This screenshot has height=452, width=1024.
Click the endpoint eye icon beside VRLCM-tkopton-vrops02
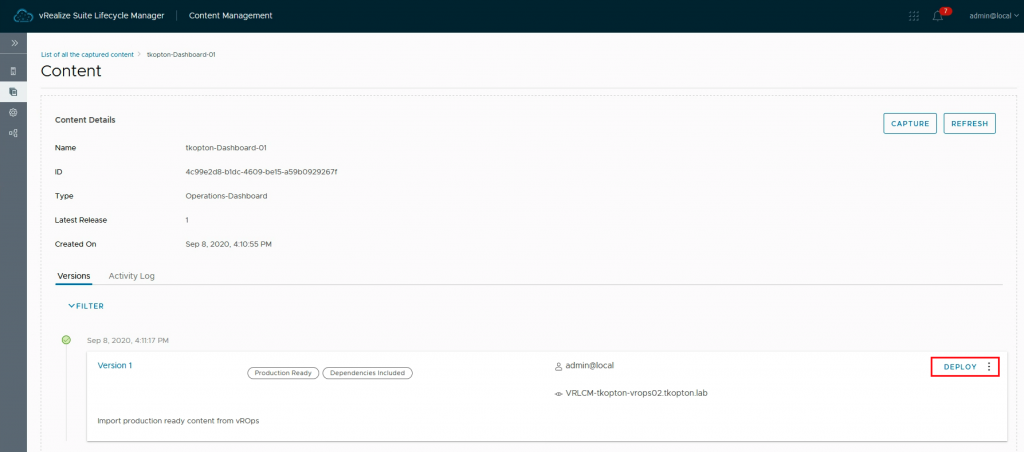pos(558,394)
